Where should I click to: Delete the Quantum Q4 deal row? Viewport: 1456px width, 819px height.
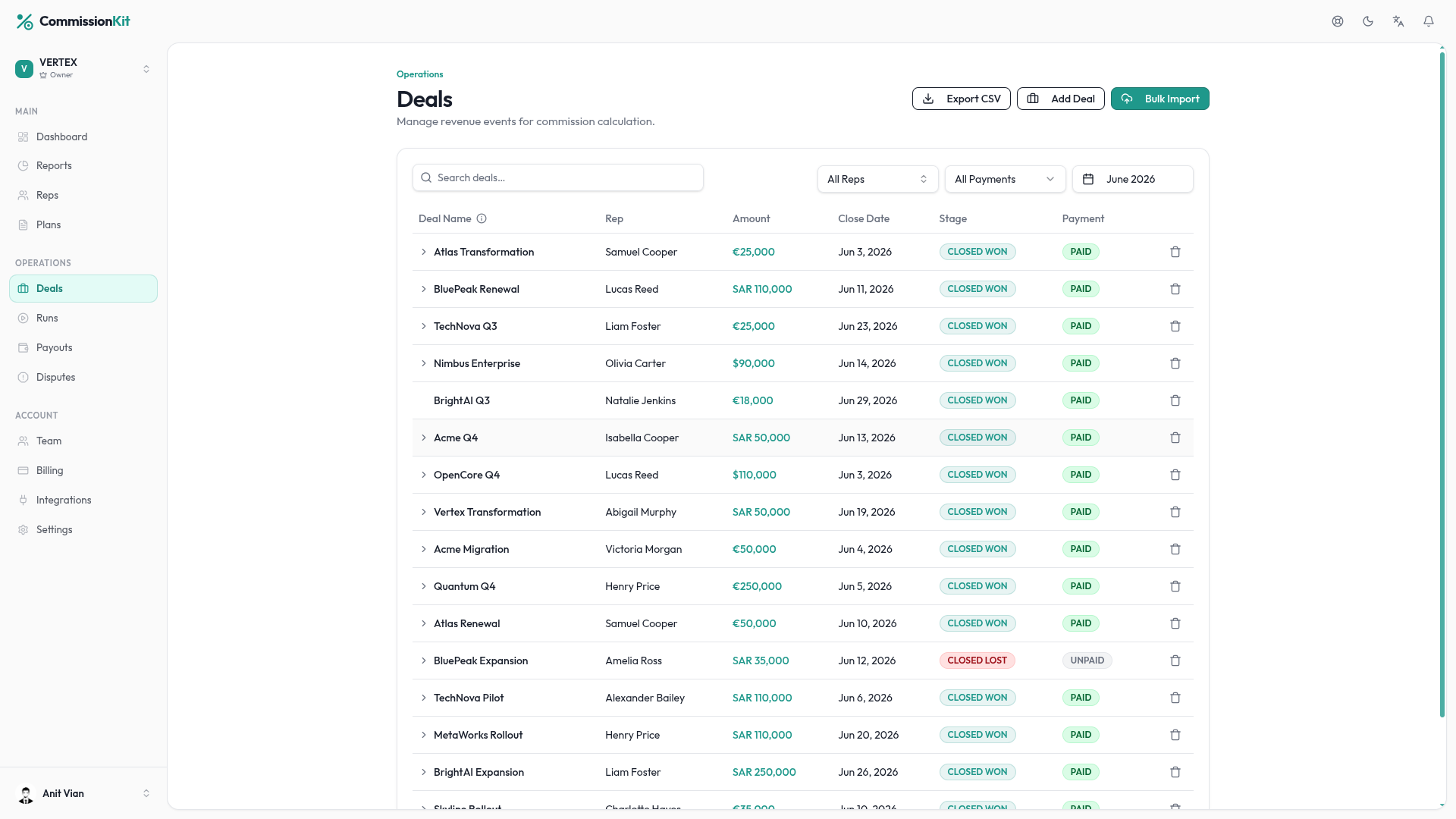pyautogui.click(x=1175, y=586)
